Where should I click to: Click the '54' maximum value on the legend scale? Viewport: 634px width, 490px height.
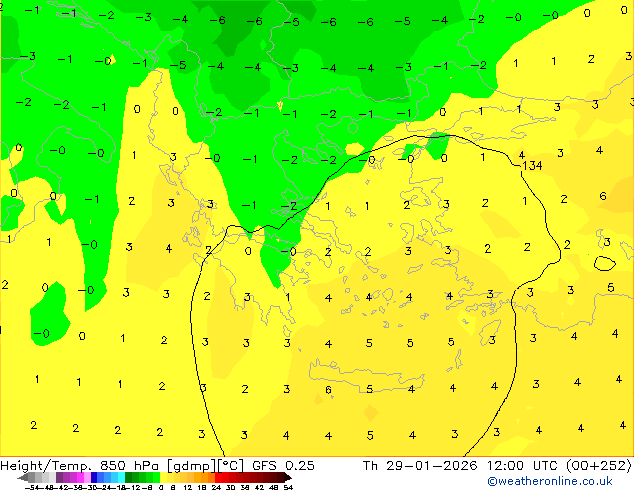point(288,487)
